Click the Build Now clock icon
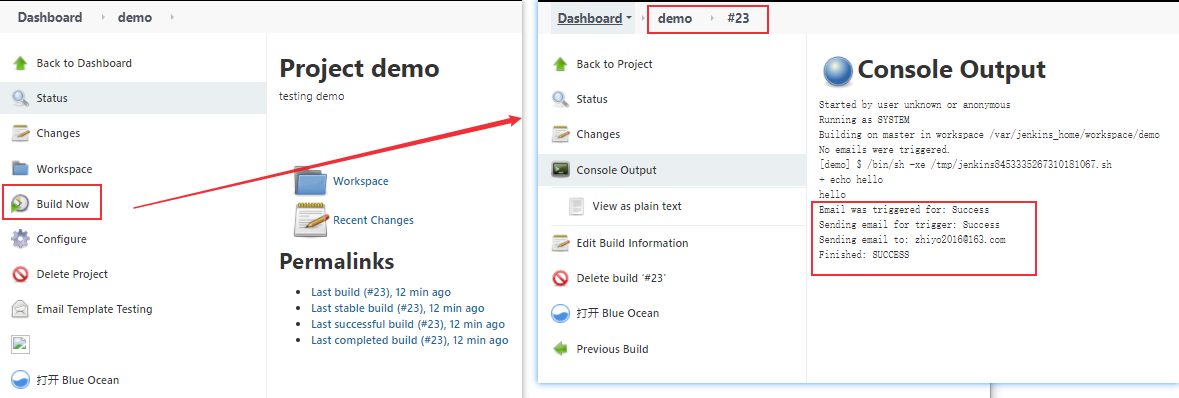The width and height of the screenshot is (1179, 398). [20, 204]
